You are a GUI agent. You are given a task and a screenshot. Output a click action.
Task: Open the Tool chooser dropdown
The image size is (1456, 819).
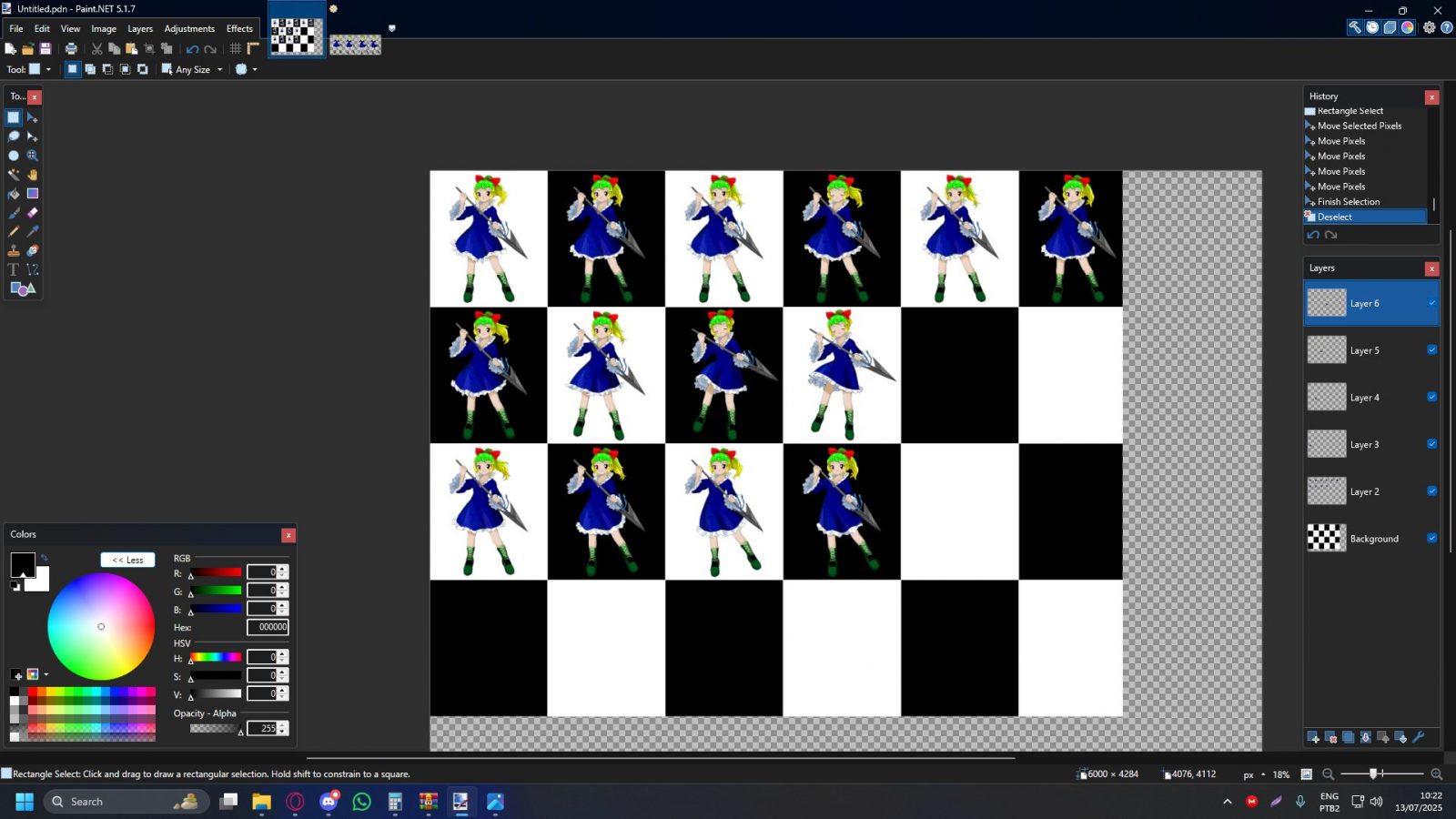click(40, 69)
